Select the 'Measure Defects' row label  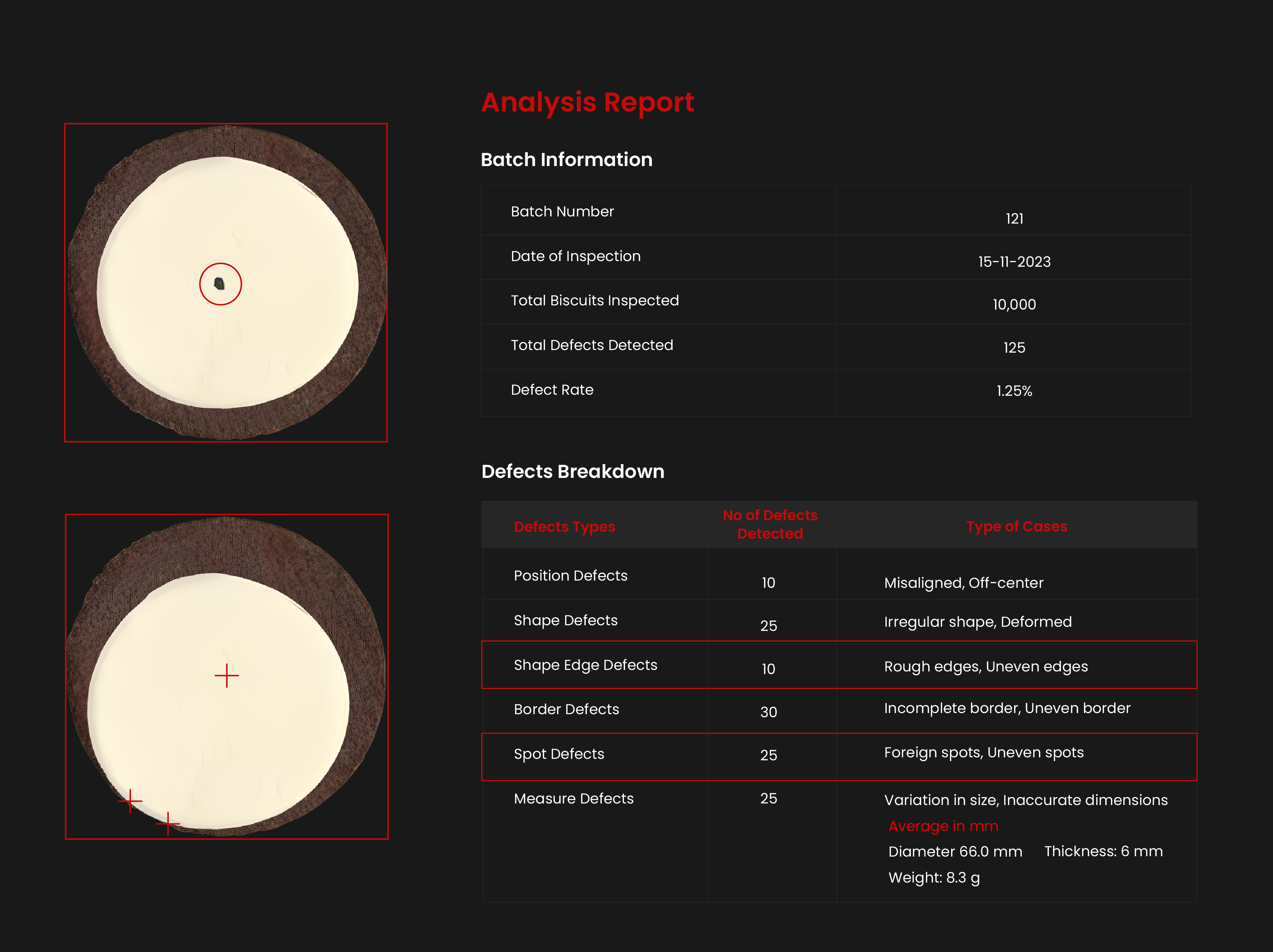tap(573, 799)
